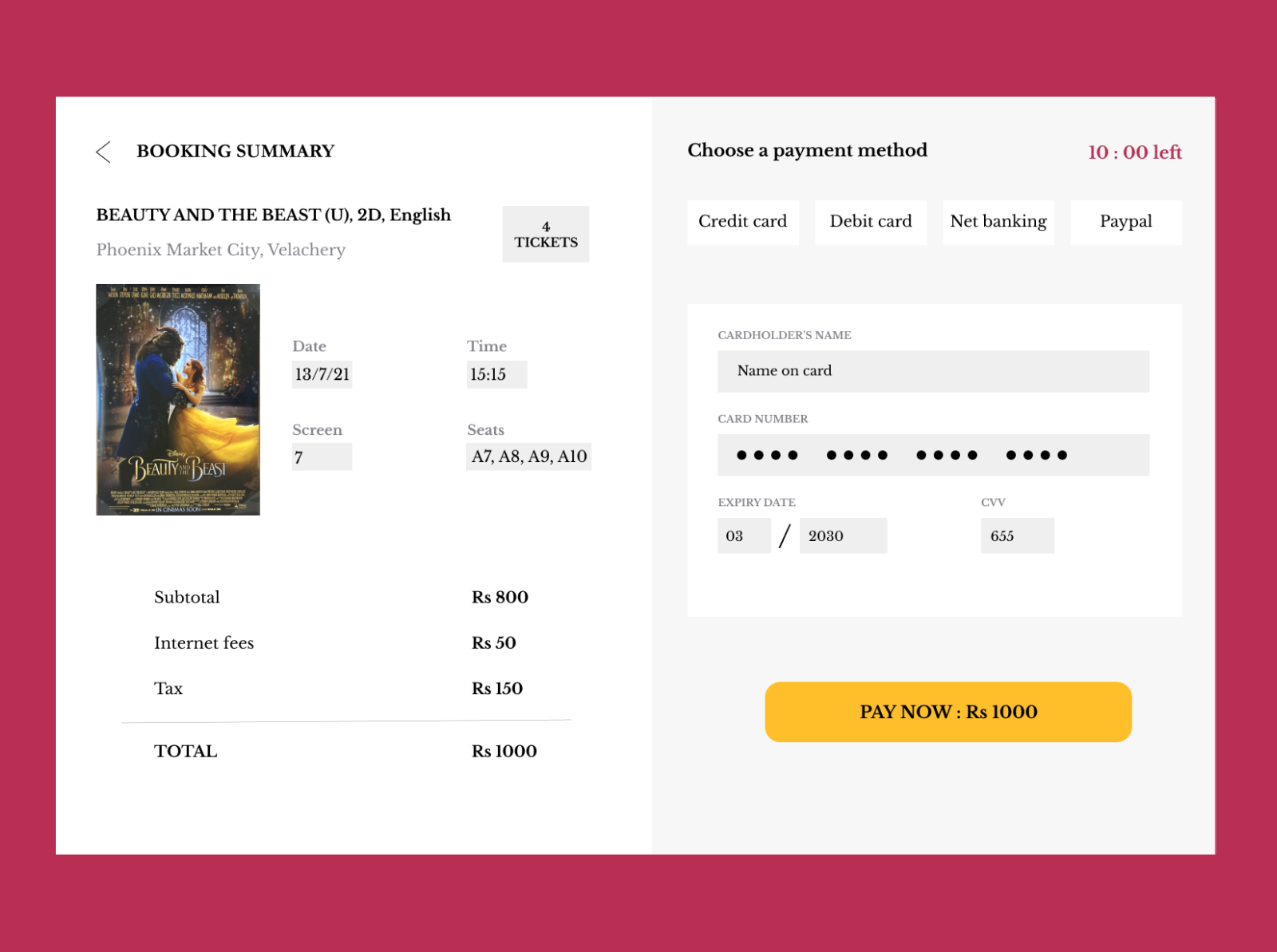Click the 10:00 left countdown timer

[x=1134, y=152]
